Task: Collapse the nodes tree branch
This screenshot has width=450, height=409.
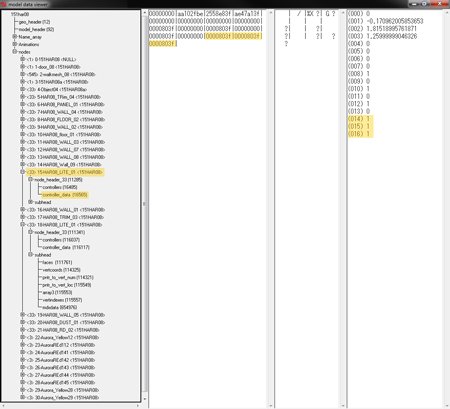Action: 15,52
